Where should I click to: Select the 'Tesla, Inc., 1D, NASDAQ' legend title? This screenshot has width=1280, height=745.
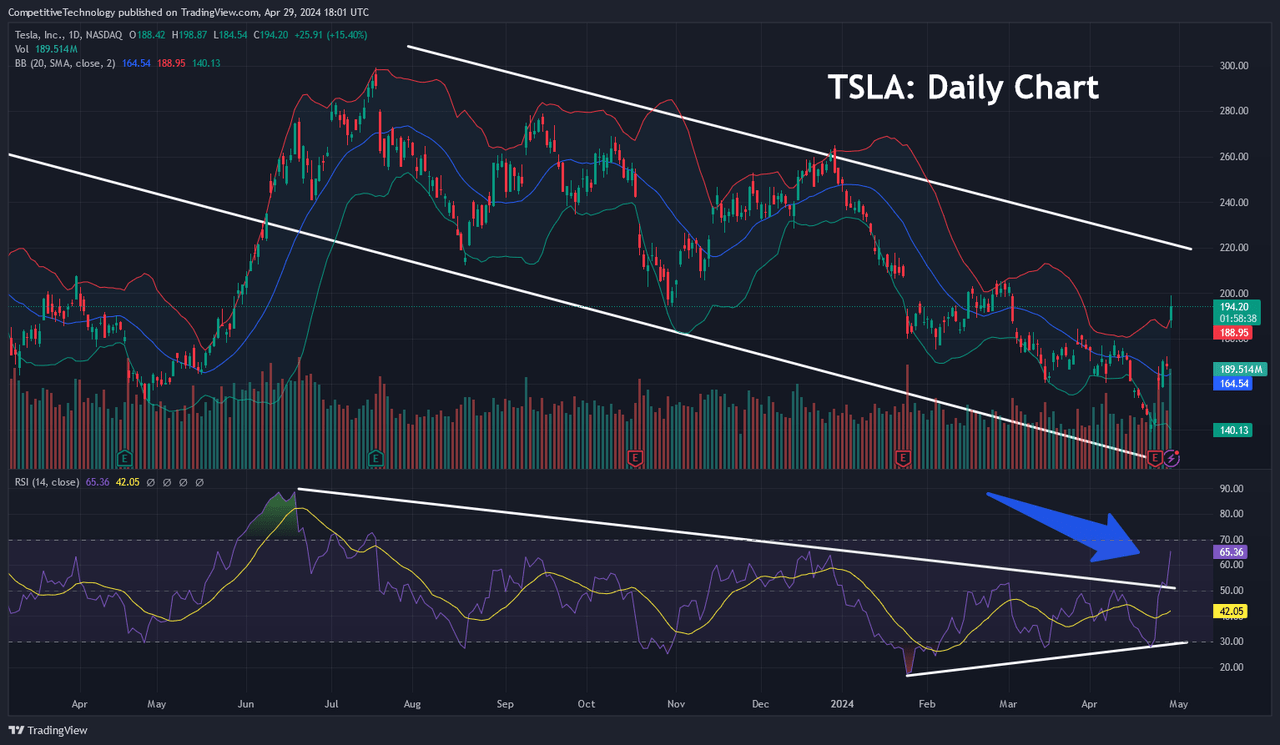tap(69, 34)
